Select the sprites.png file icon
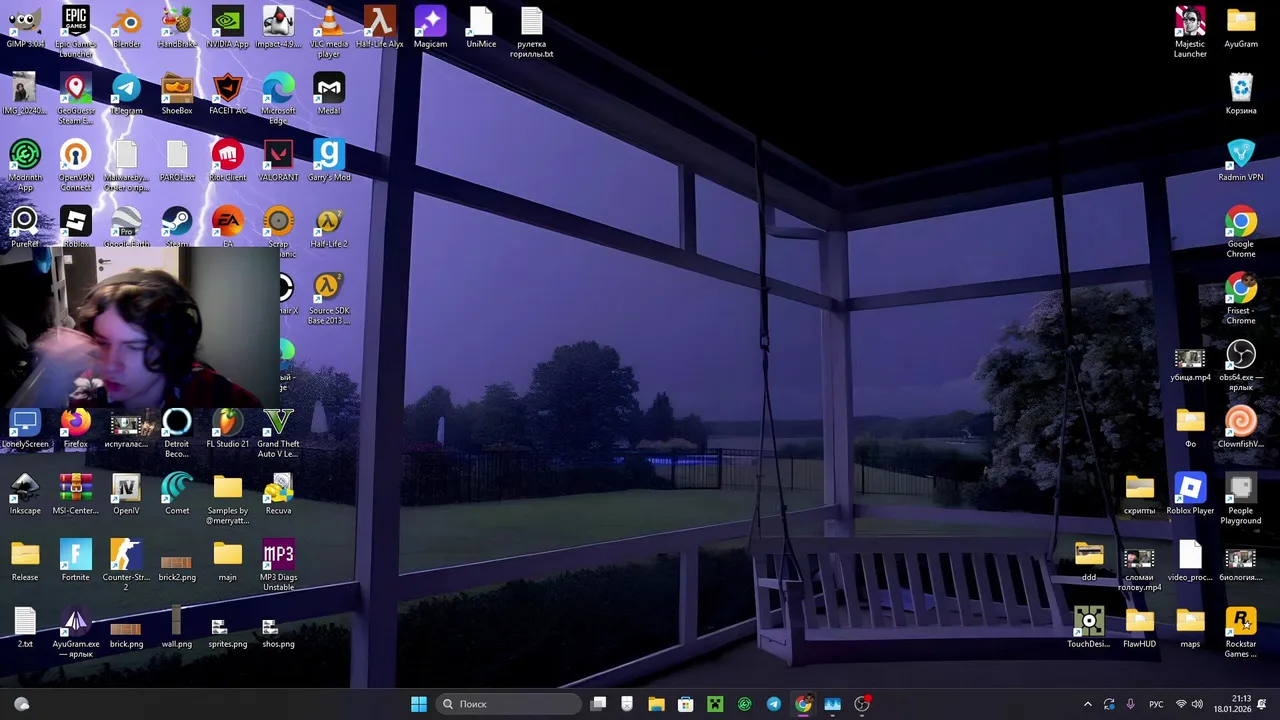The width and height of the screenshot is (1280, 720). click(x=228, y=628)
